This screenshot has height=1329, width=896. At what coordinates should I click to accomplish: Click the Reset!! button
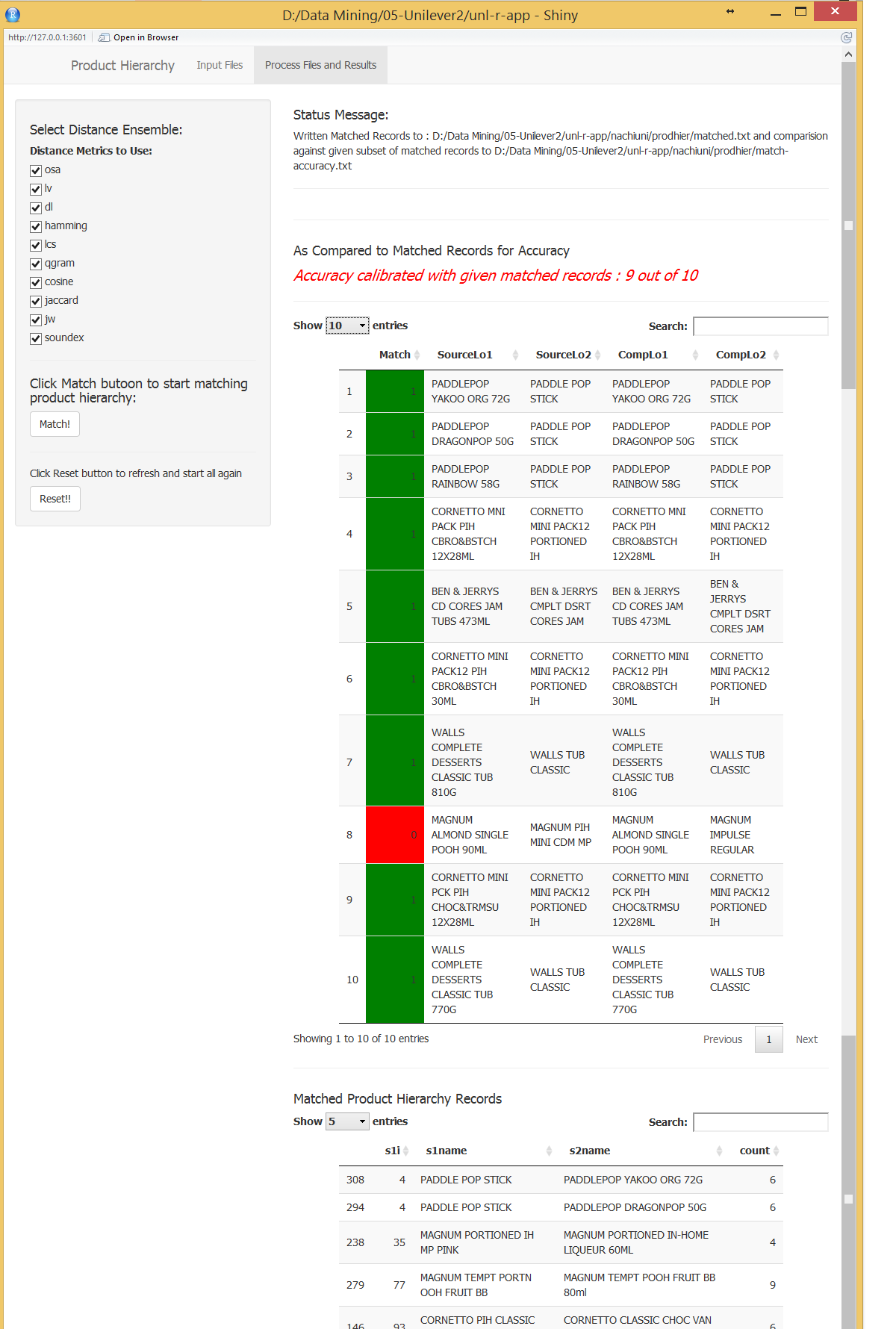[x=55, y=499]
